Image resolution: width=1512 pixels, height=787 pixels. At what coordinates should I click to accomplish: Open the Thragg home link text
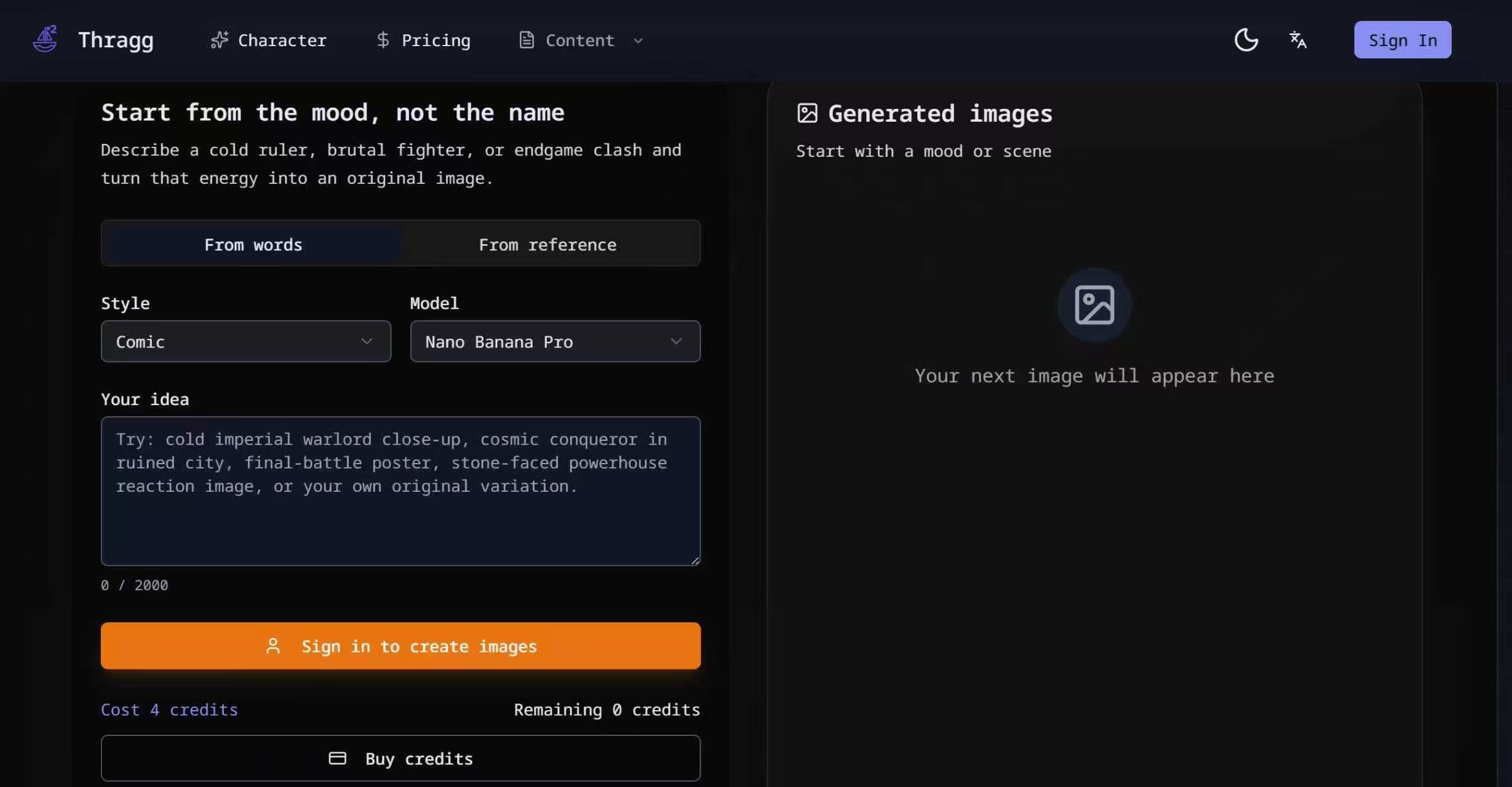click(x=116, y=40)
